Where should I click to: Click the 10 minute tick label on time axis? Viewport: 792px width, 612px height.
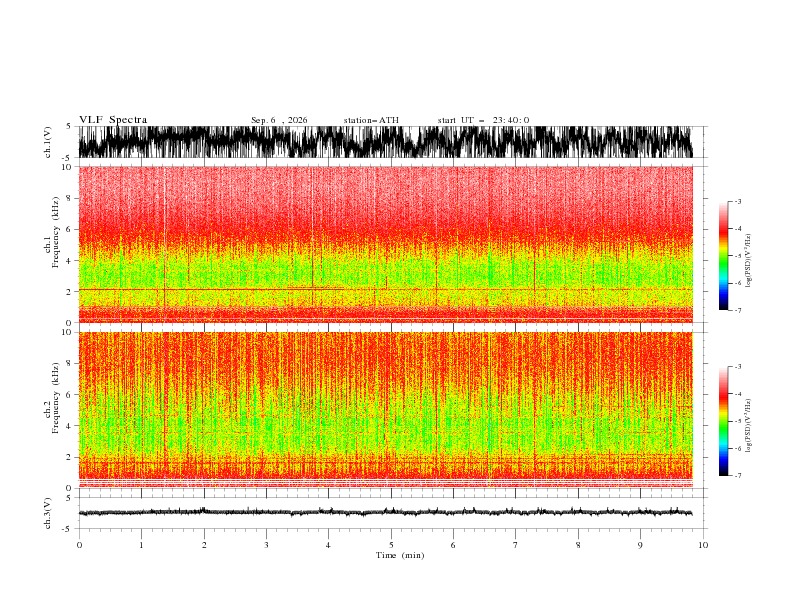click(x=703, y=545)
